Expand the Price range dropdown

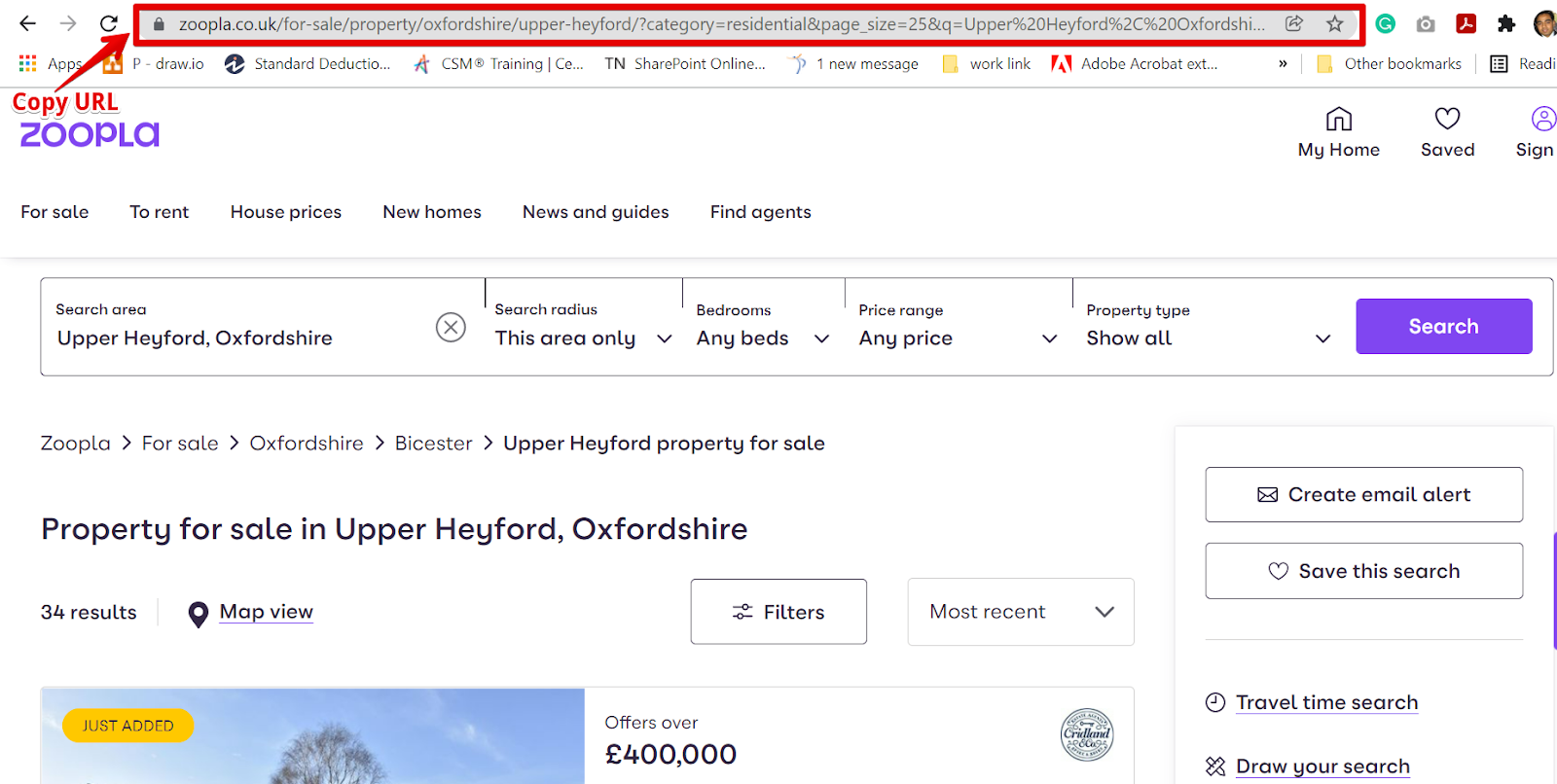[959, 327]
